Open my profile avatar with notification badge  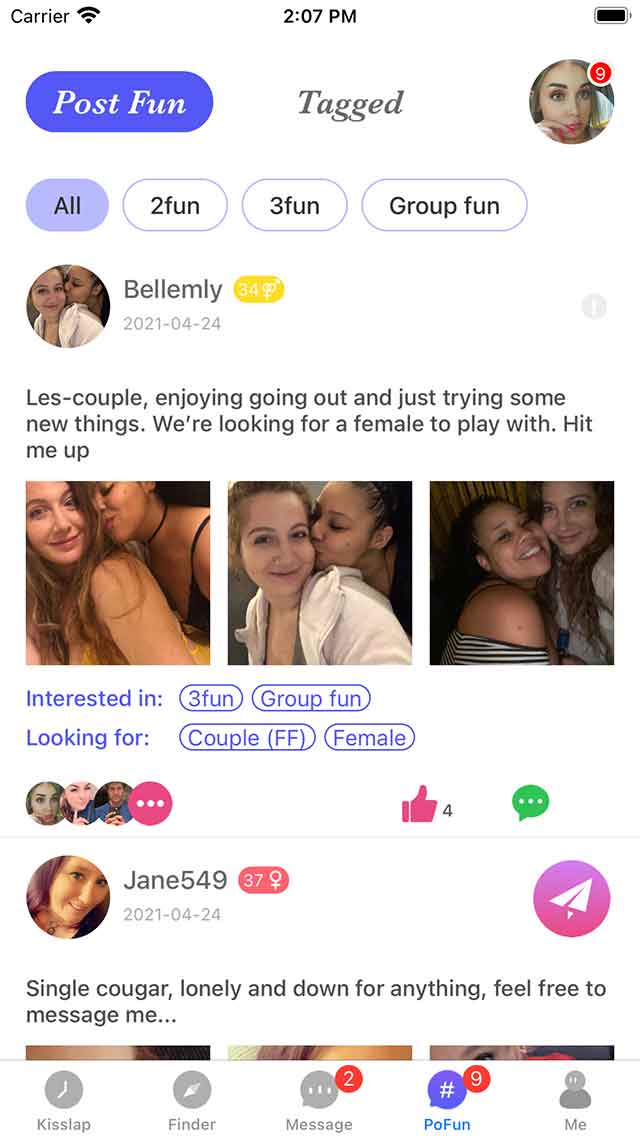point(572,102)
